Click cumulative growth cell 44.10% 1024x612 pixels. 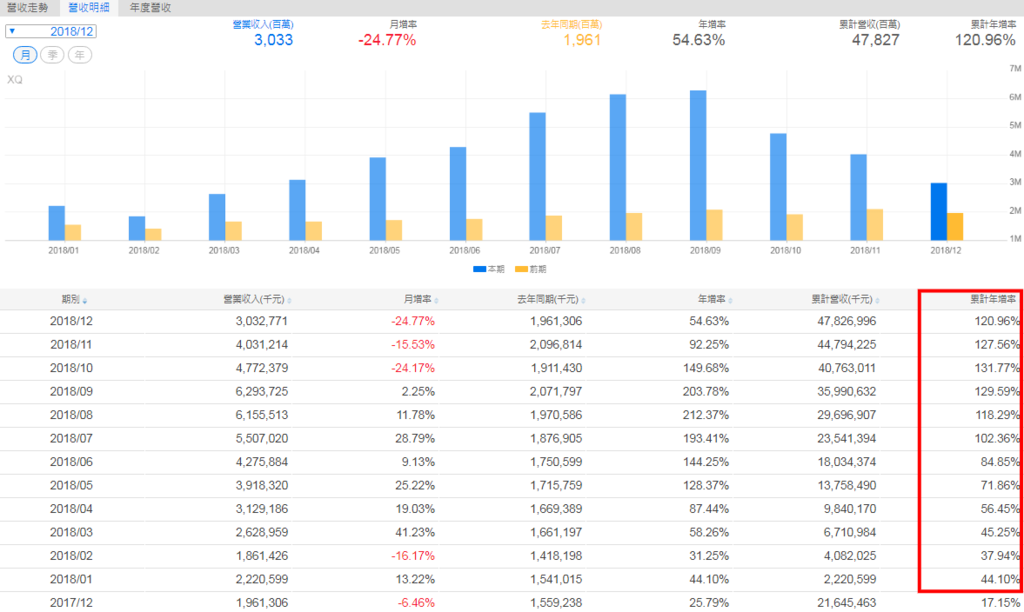tap(1000, 580)
